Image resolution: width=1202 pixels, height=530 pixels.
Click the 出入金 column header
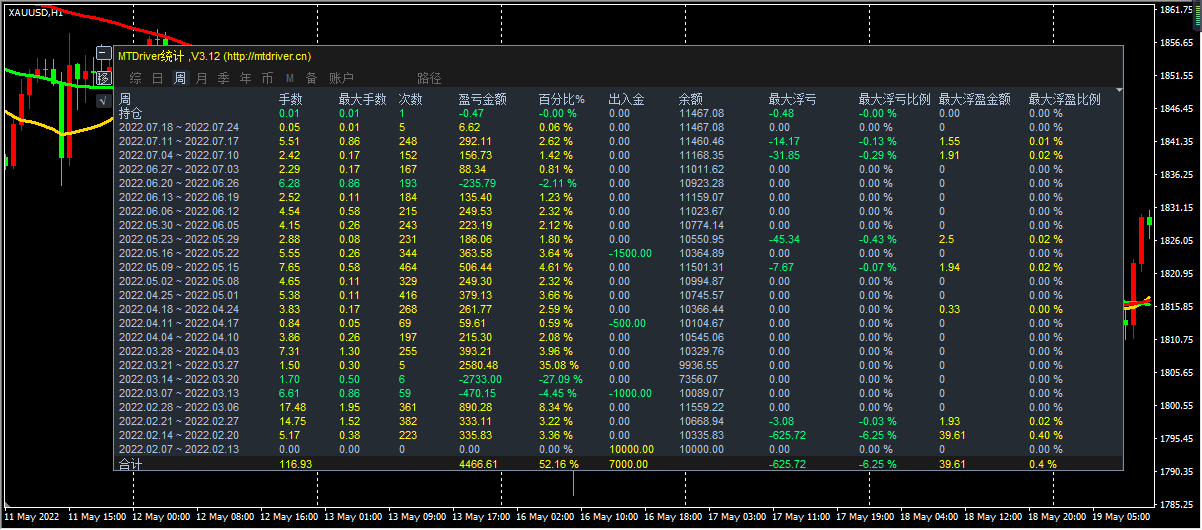[626, 100]
